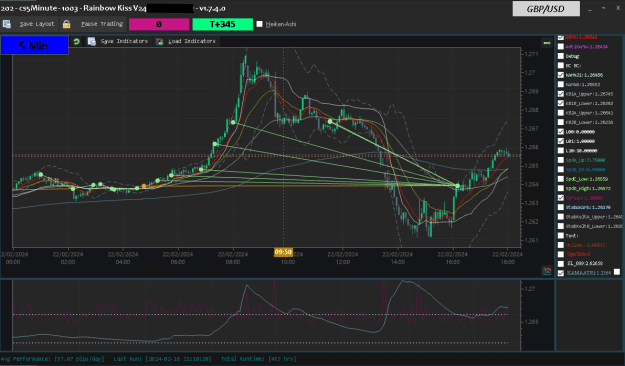The image size is (625, 366).
Task: Enable the SpdC_Low indicator checkbox
Action: (x=561, y=179)
